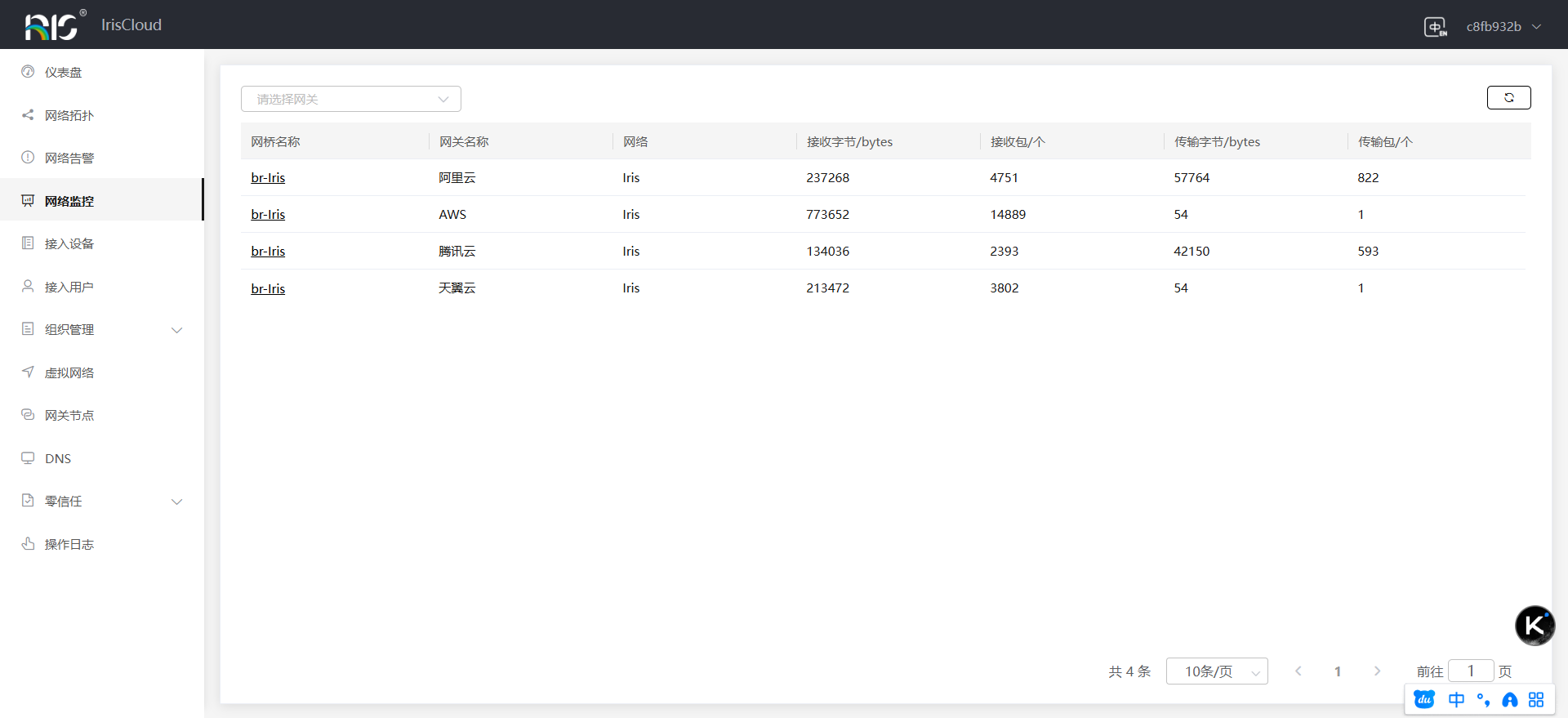The width and height of the screenshot is (1568, 718).
Task: Select the DNS menu item
Action: (58, 459)
